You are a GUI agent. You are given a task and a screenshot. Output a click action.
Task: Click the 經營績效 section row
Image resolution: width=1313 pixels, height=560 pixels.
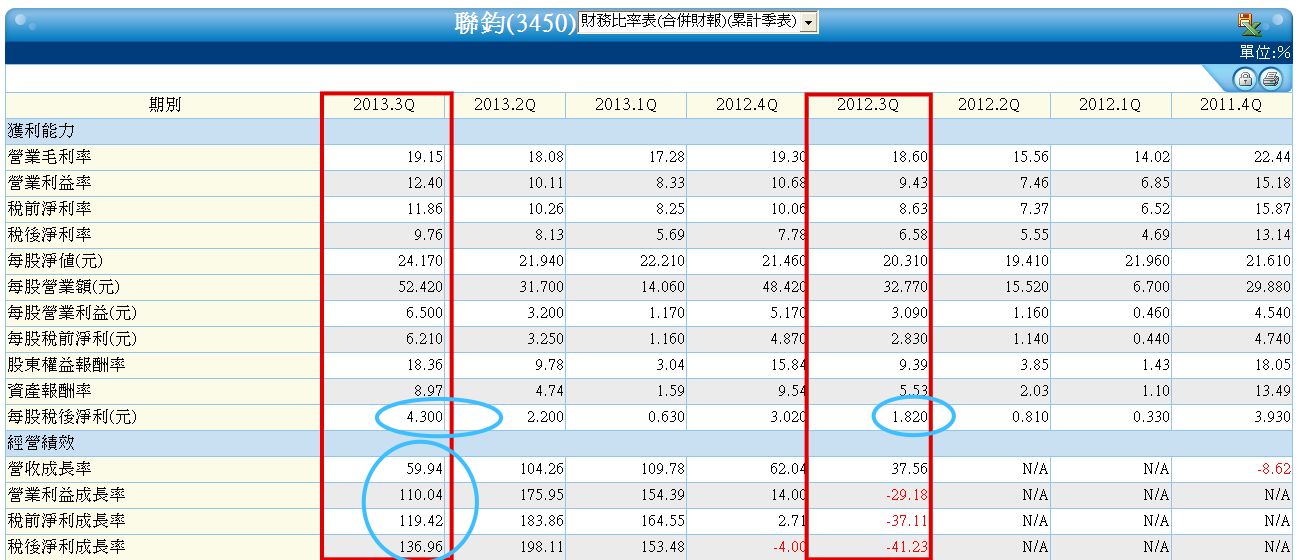pyautogui.click(x=648, y=442)
